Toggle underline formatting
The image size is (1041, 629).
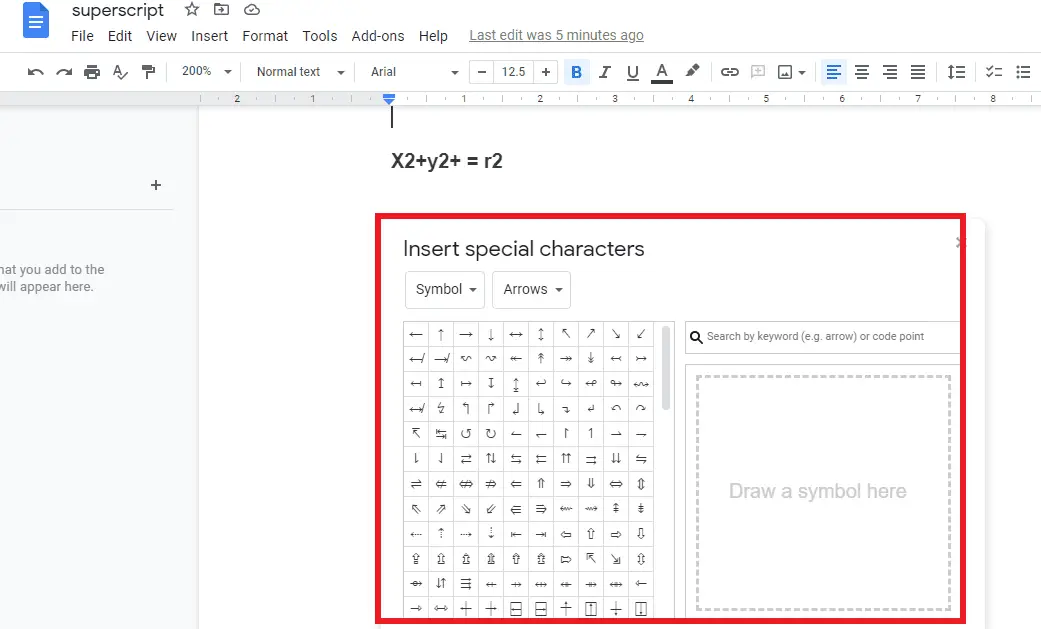pos(632,71)
